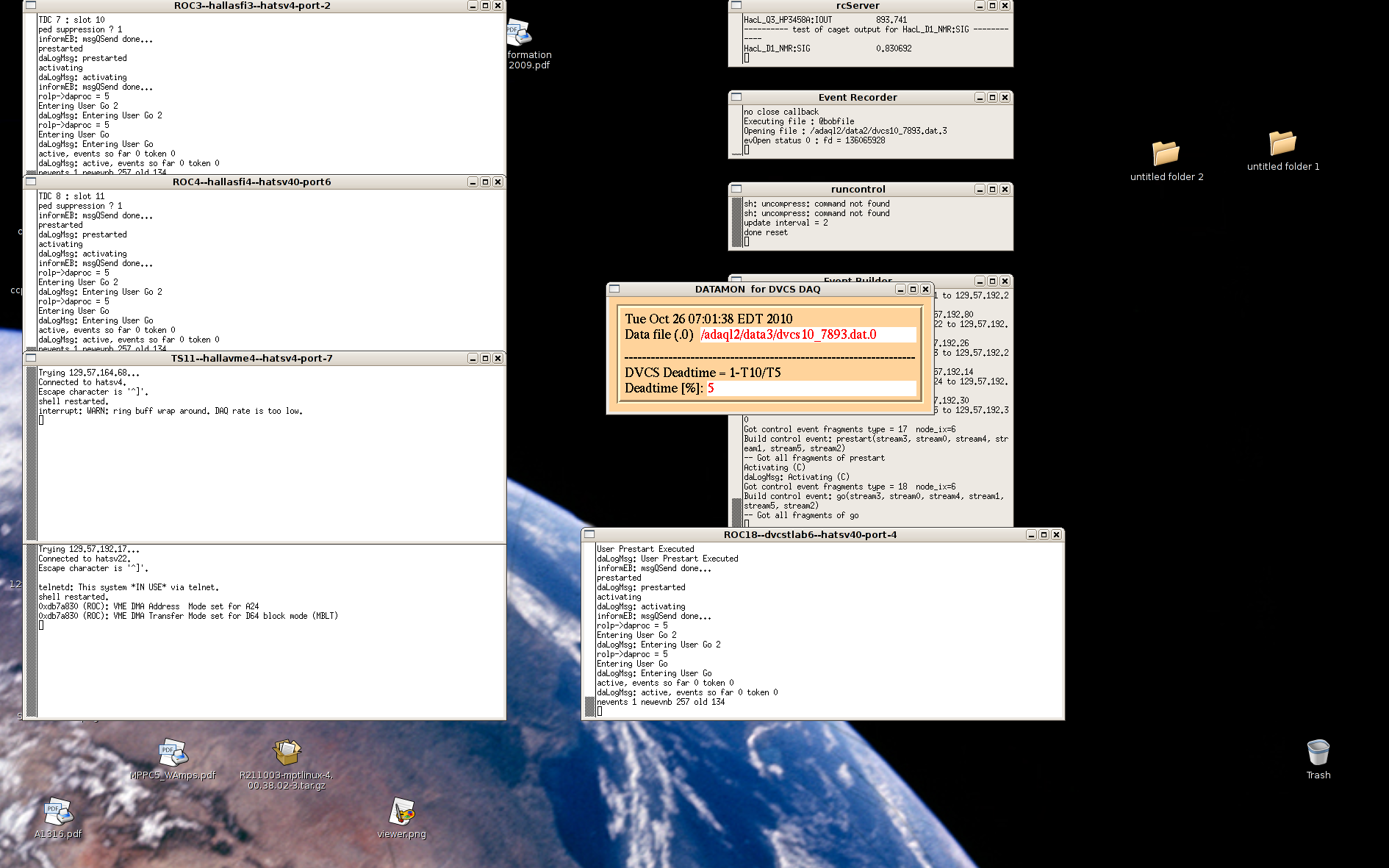
Task: Click the 'Opening file : /adaql2/data2' line
Action: coord(845,131)
